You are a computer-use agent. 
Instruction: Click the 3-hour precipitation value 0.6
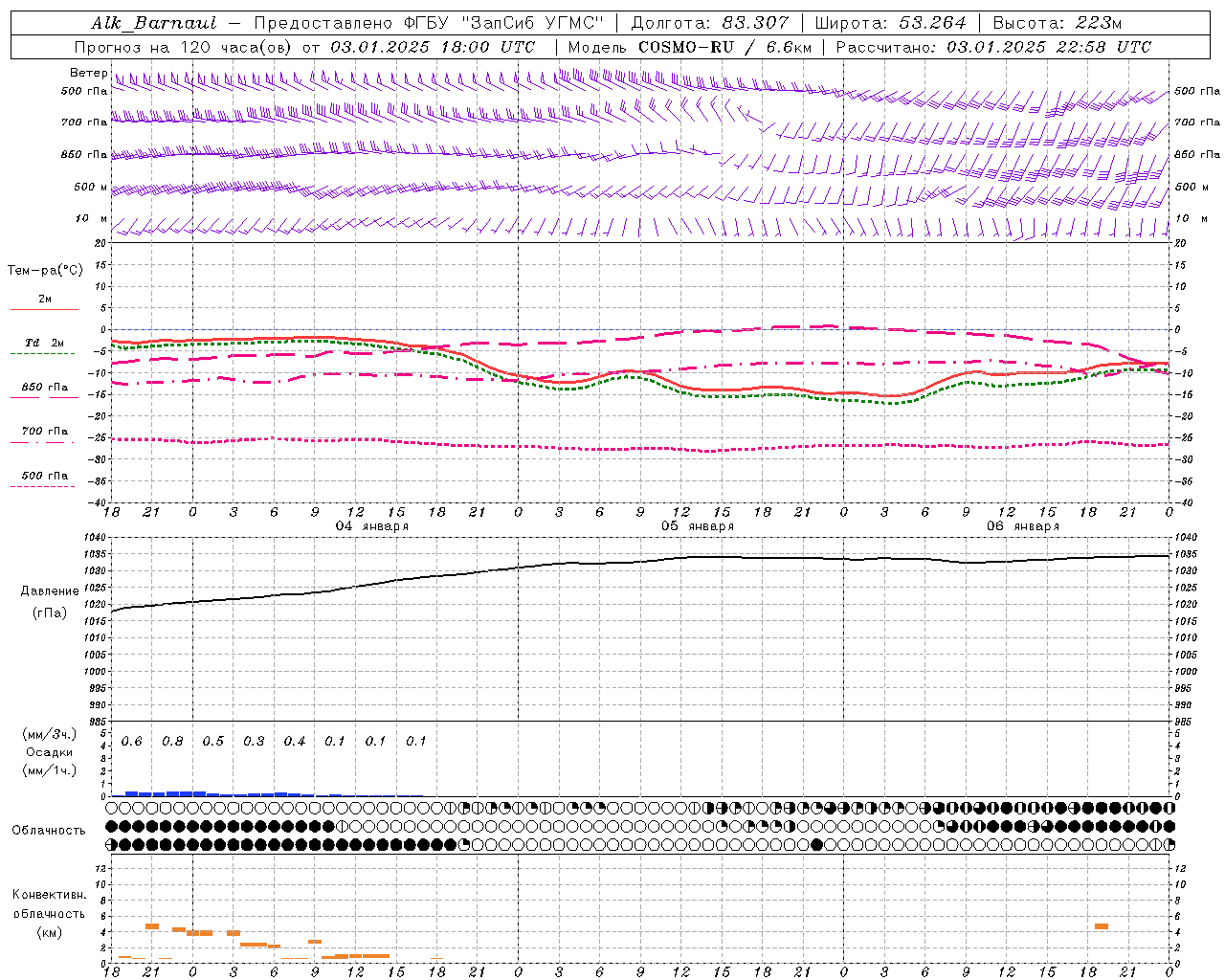click(x=132, y=742)
